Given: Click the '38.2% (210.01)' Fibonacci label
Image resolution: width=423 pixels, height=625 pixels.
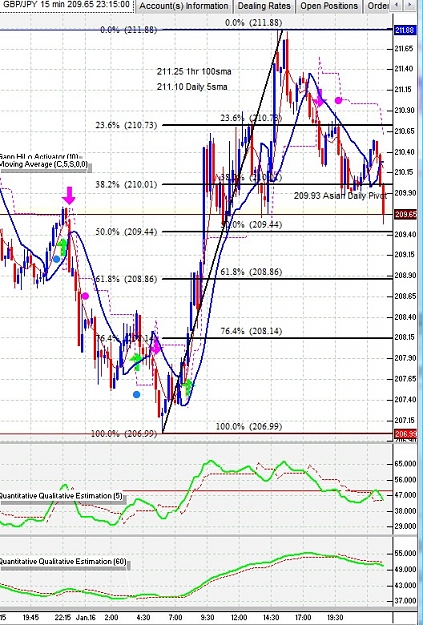Looking at the screenshot, I should click(126, 185).
